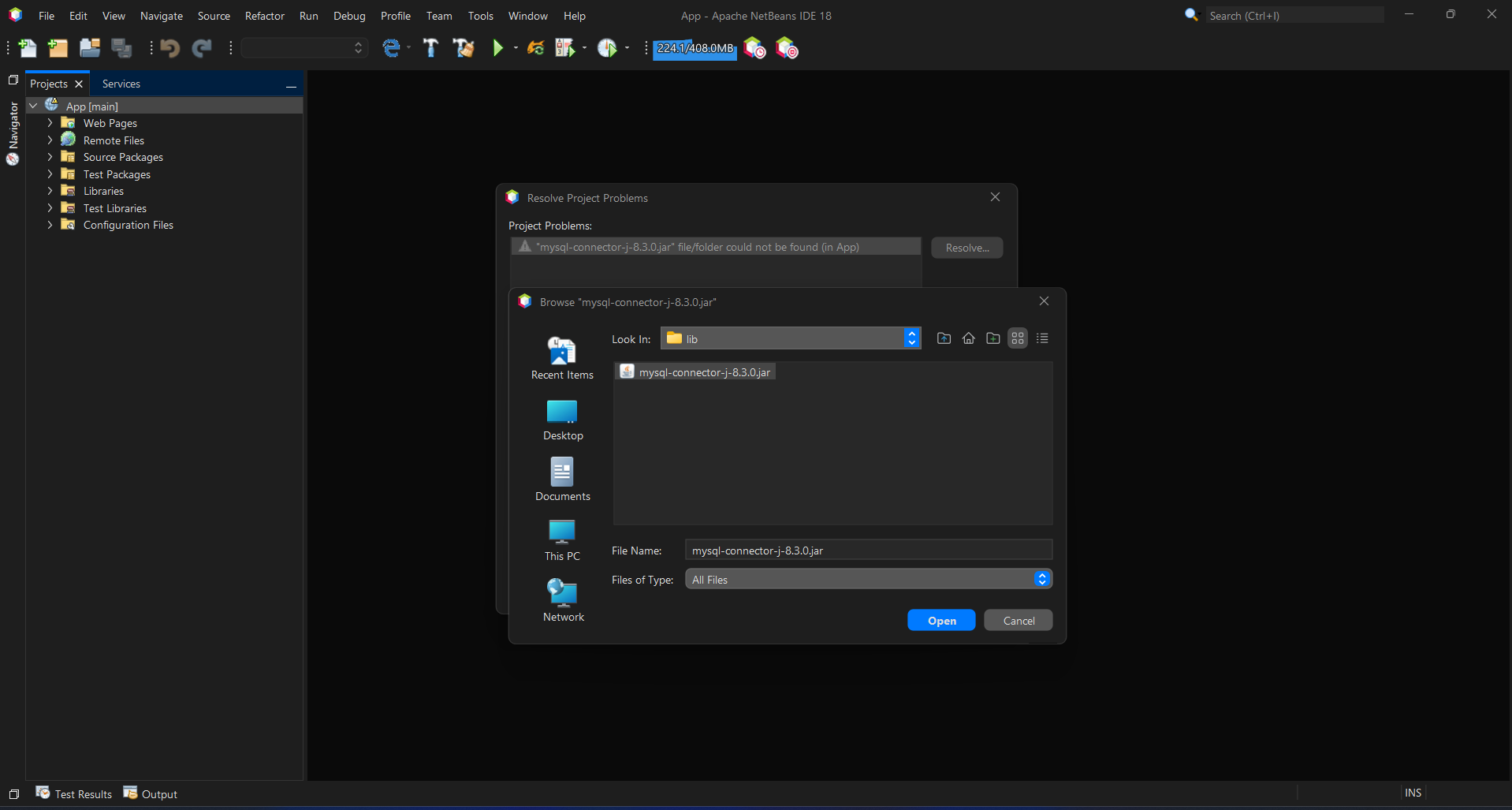Select Documents in file chooser sidebar
The width and height of the screenshot is (1512, 810).
click(x=562, y=480)
